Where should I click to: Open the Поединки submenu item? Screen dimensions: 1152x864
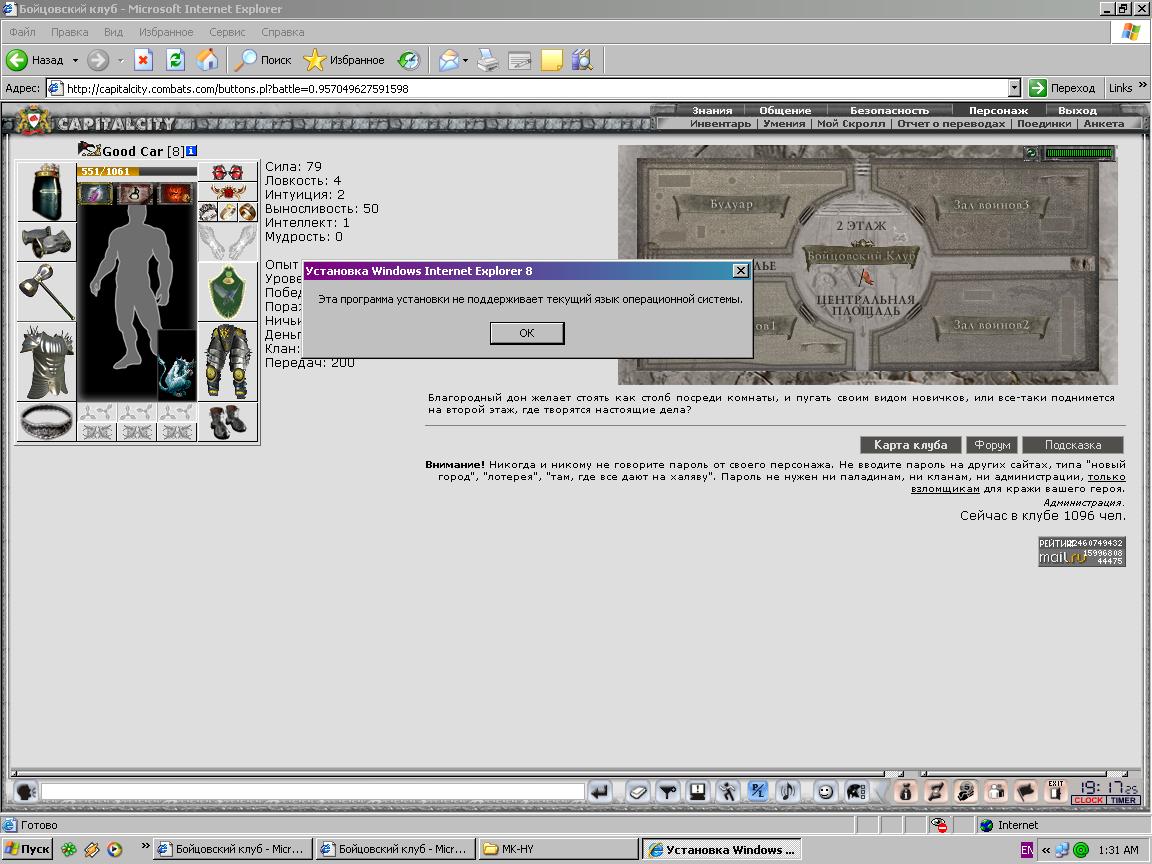click(x=1044, y=123)
